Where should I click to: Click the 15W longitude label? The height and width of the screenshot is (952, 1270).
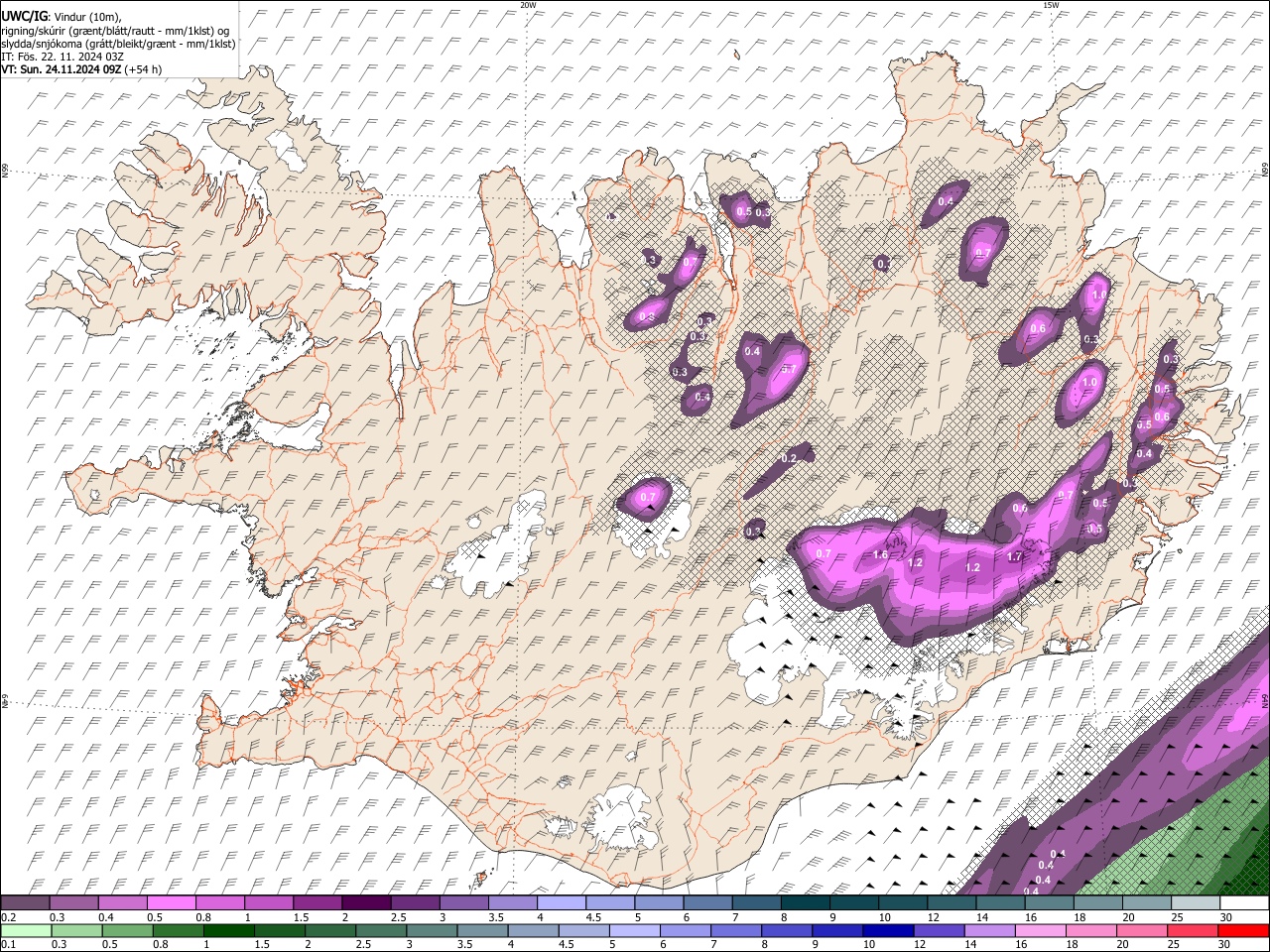[1051, 4]
